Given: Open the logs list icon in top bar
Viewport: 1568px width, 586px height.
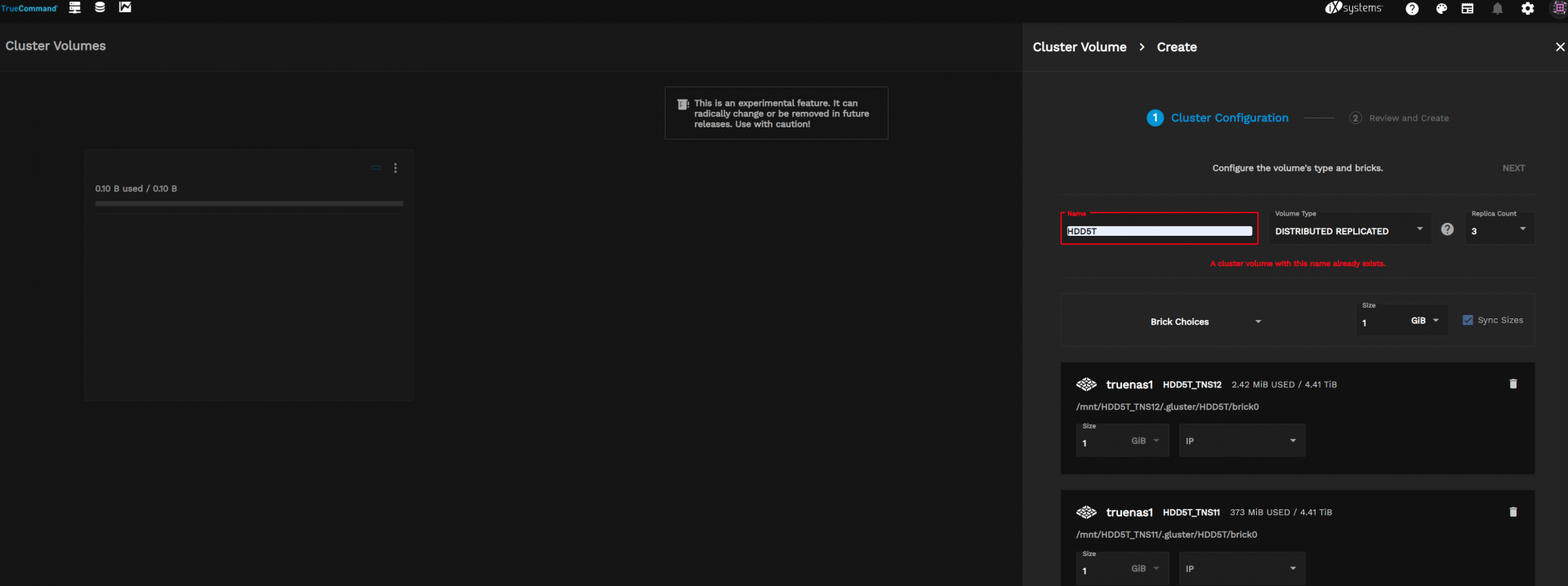Looking at the screenshot, I should [1468, 9].
